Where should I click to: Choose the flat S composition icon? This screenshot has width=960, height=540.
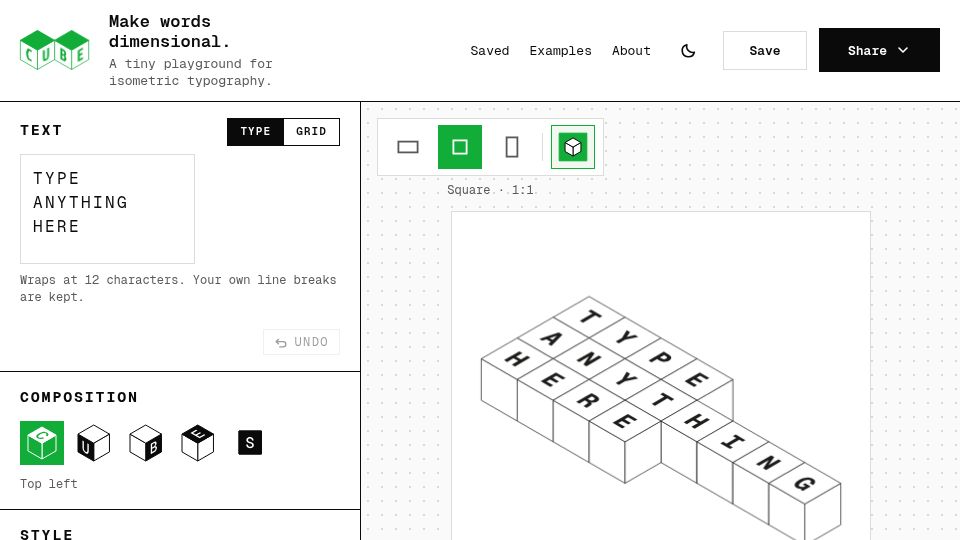pyautogui.click(x=250, y=443)
